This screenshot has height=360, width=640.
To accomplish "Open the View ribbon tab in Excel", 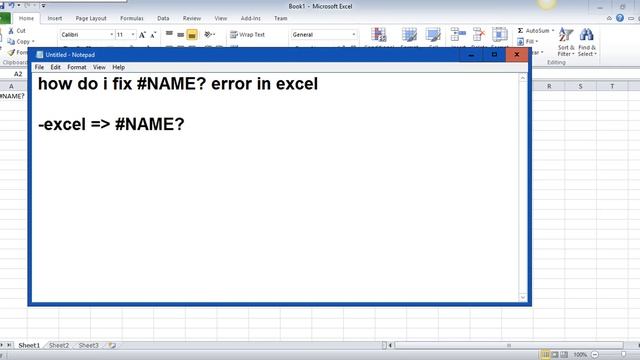I will pos(220,18).
